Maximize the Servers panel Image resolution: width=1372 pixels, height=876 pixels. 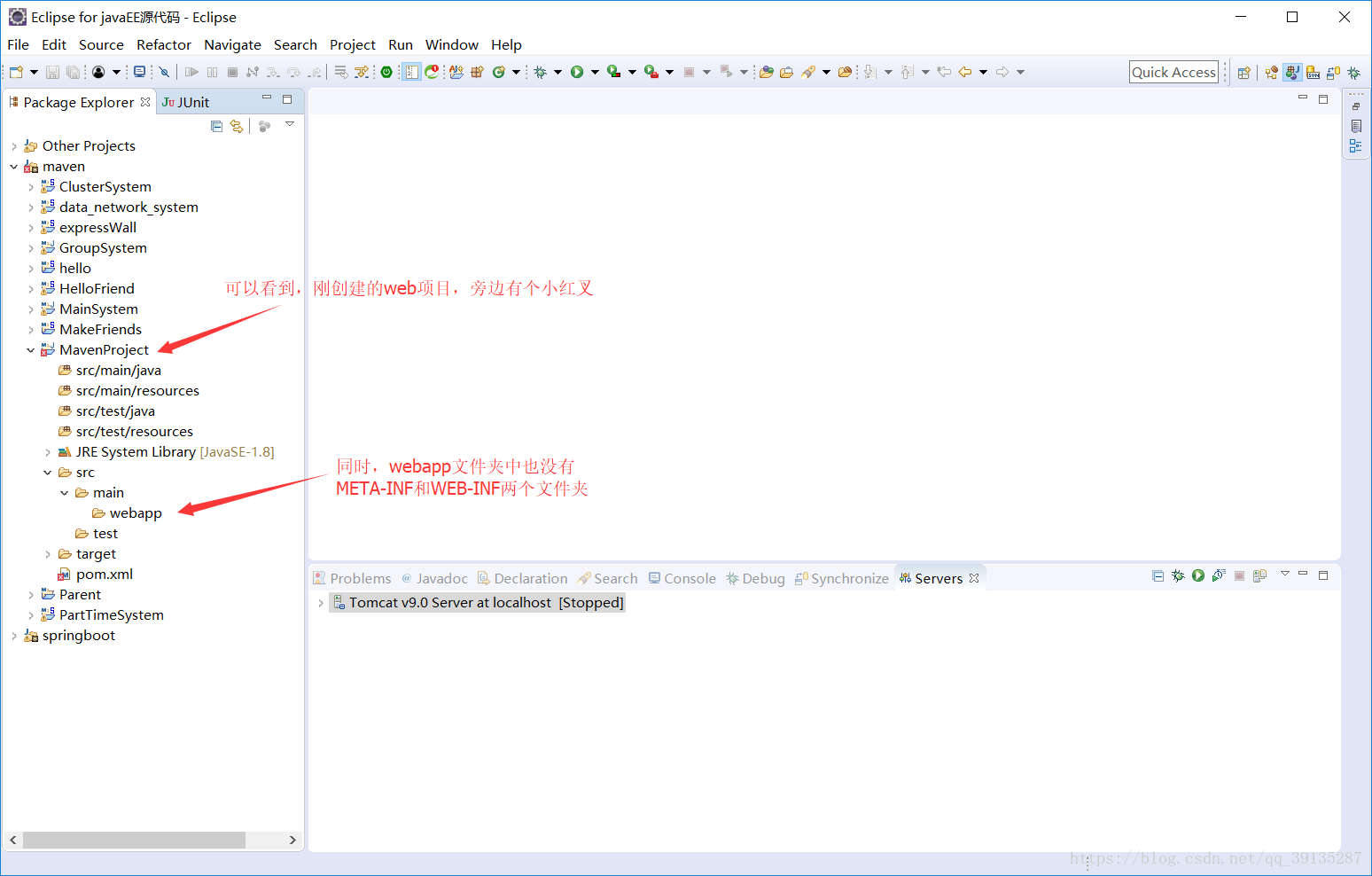click(1323, 575)
